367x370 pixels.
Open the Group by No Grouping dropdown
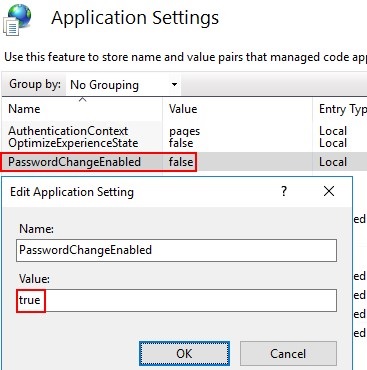pyautogui.click(x=123, y=85)
